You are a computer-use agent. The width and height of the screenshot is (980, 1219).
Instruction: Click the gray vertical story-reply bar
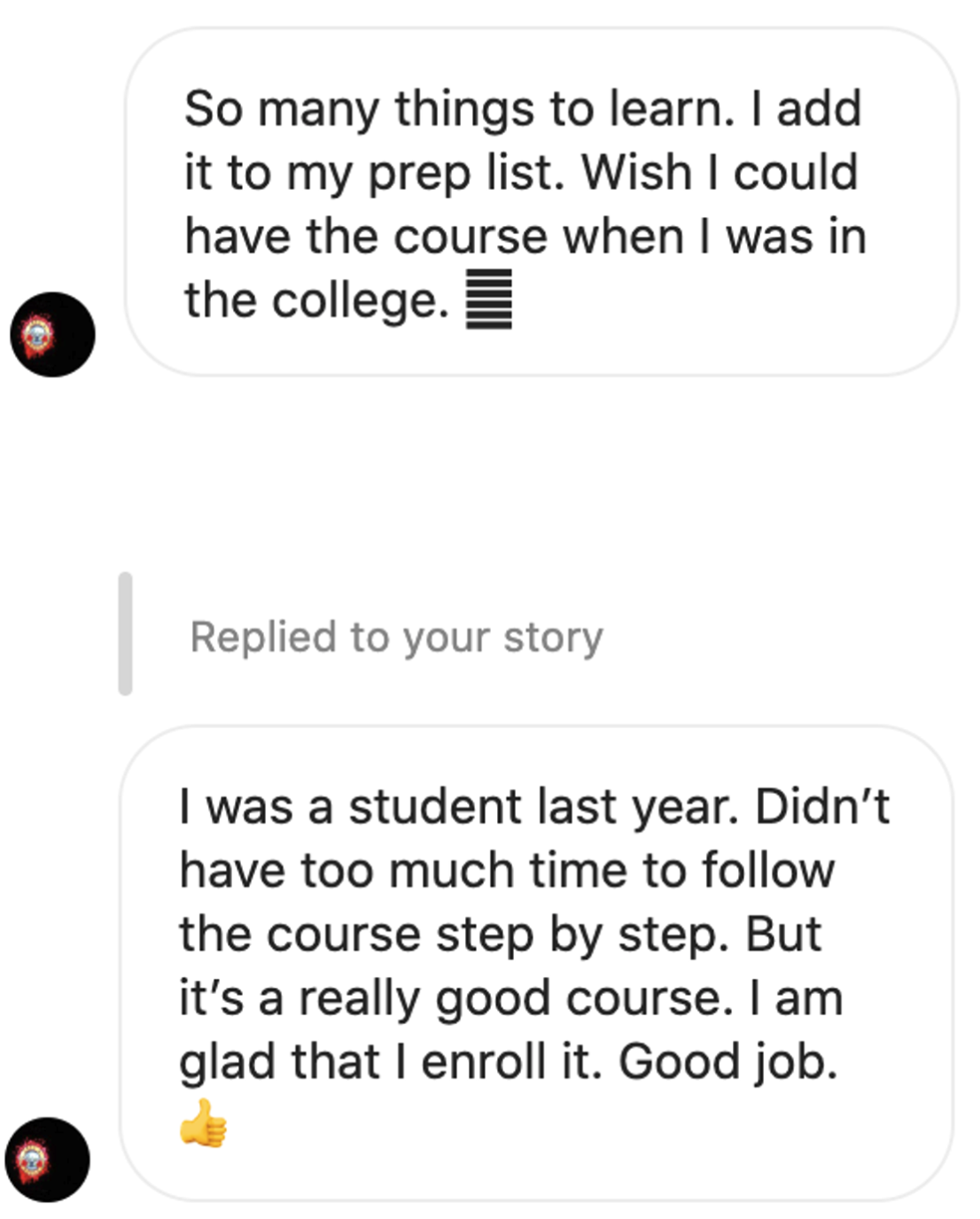point(125,633)
